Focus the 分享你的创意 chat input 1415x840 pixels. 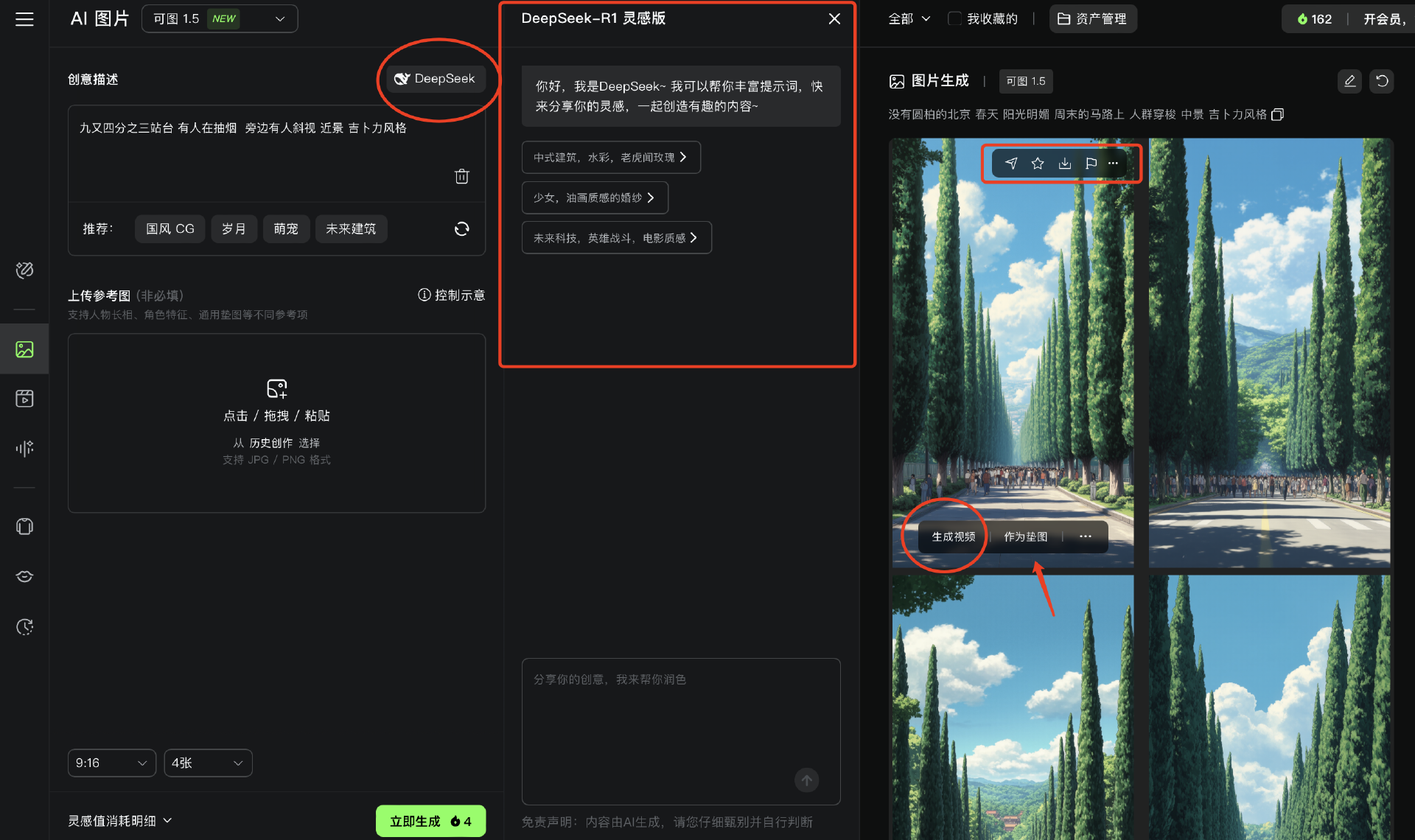point(681,731)
